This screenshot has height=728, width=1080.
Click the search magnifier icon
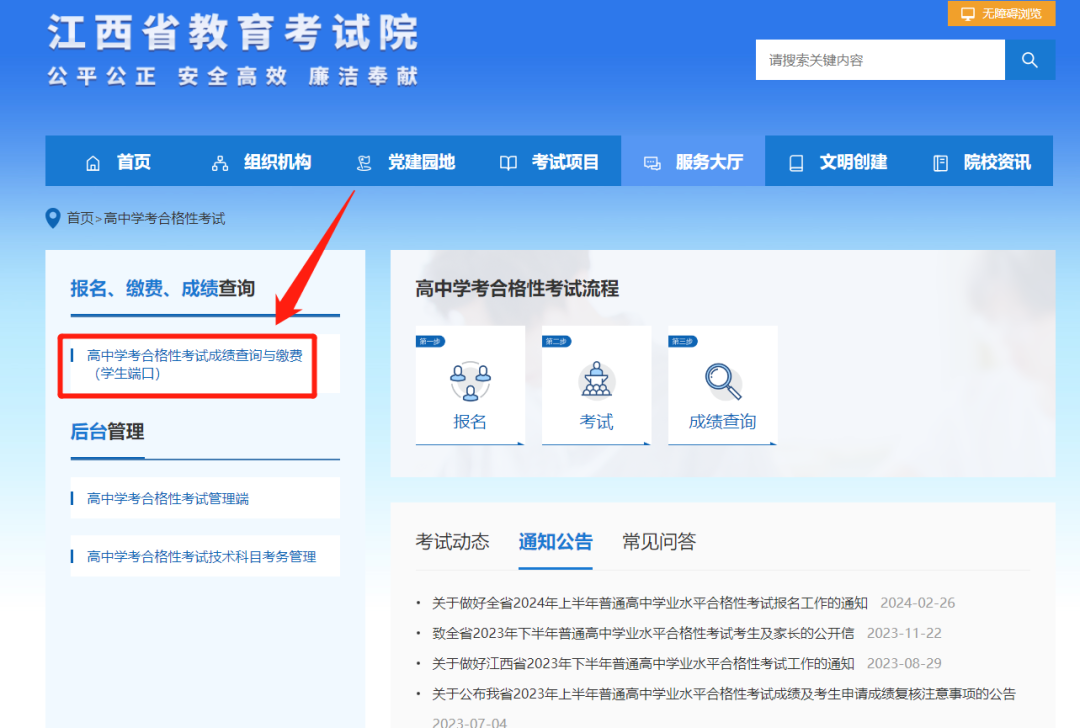point(1029,60)
